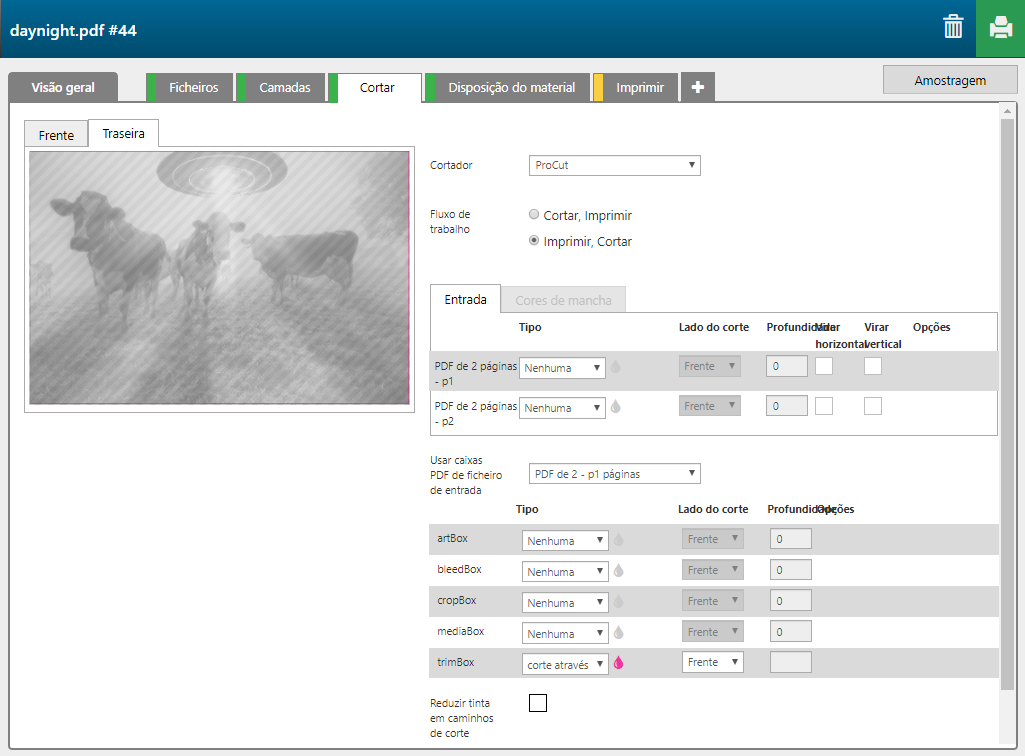1025x756 pixels.
Task: Open the Frente preview tab
Action: coord(56,135)
